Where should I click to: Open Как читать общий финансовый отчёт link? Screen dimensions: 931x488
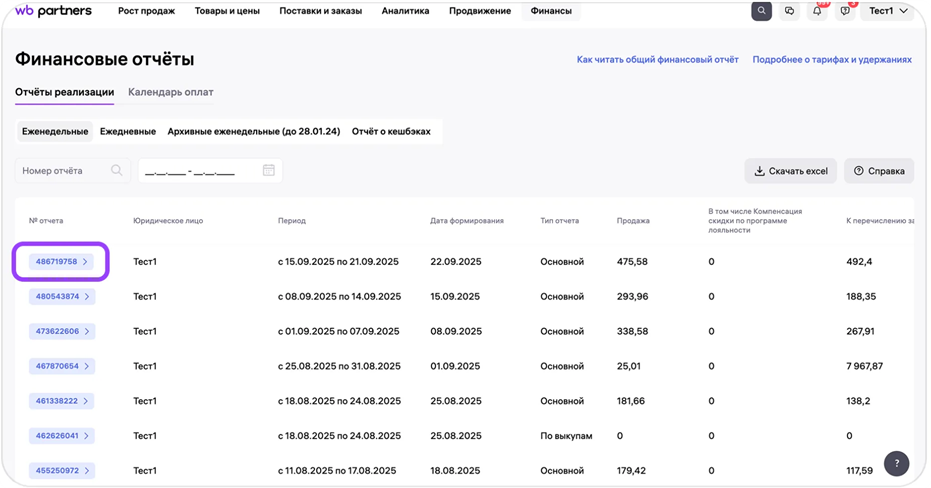(x=657, y=60)
